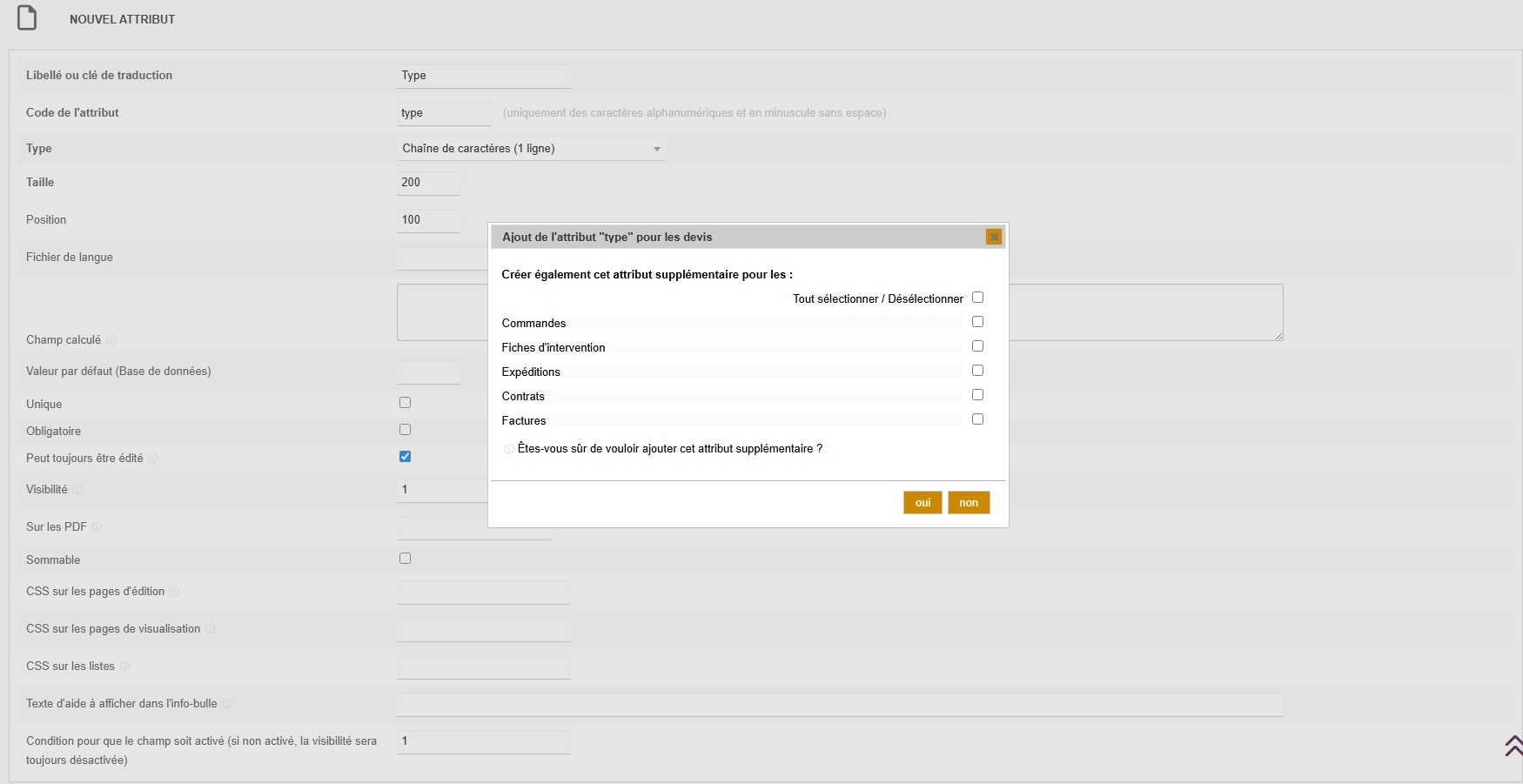
Task: Click the Taille input field showing 200
Action: tap(428, 183)
